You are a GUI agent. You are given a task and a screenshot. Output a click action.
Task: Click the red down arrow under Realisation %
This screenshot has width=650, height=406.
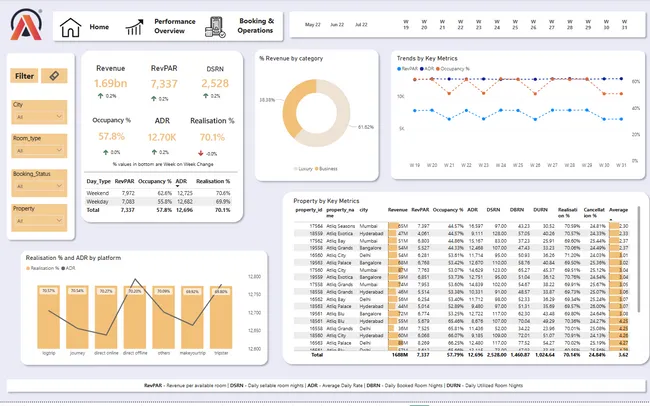coord(203,153)
